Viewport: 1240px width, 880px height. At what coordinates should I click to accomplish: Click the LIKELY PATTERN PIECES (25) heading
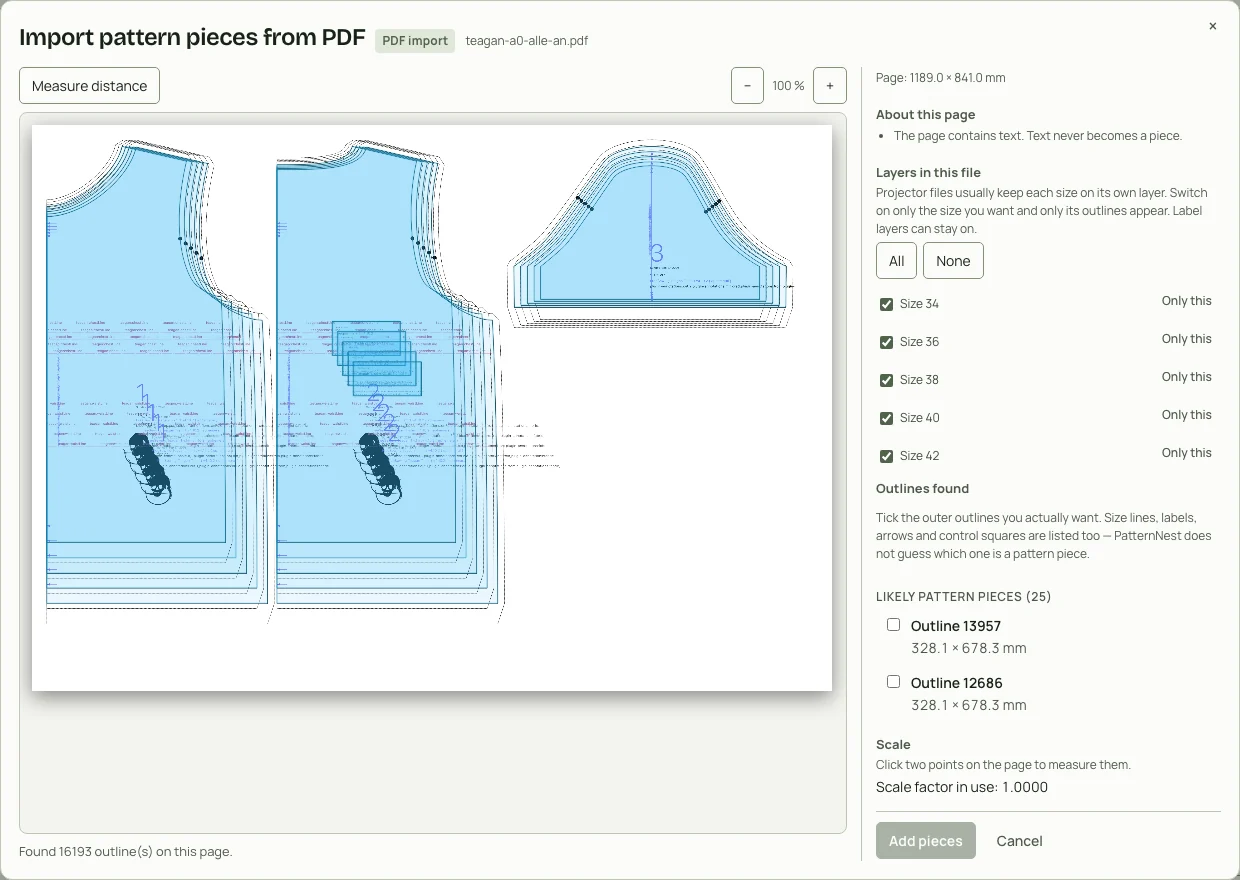click(x=963, y=597)
